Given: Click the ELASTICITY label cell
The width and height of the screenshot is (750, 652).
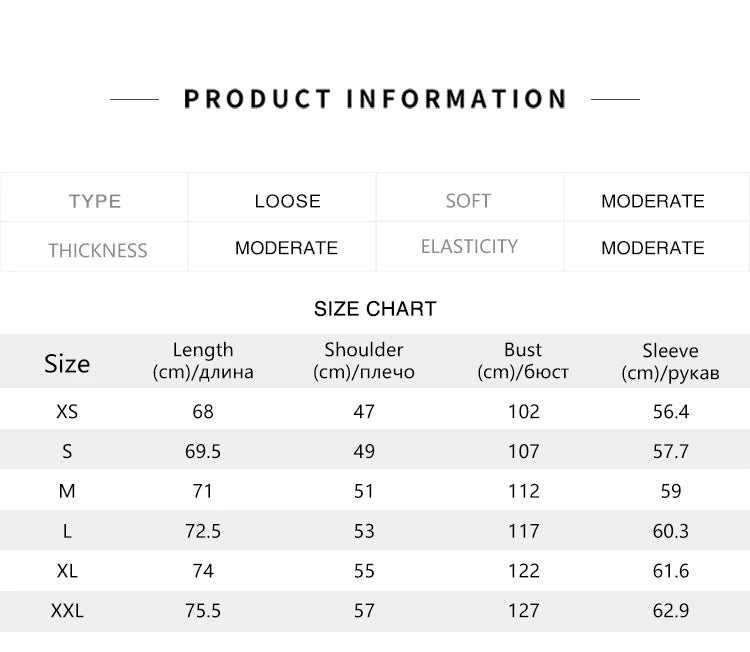Looking at the screenshot, I should pos(469,246).
